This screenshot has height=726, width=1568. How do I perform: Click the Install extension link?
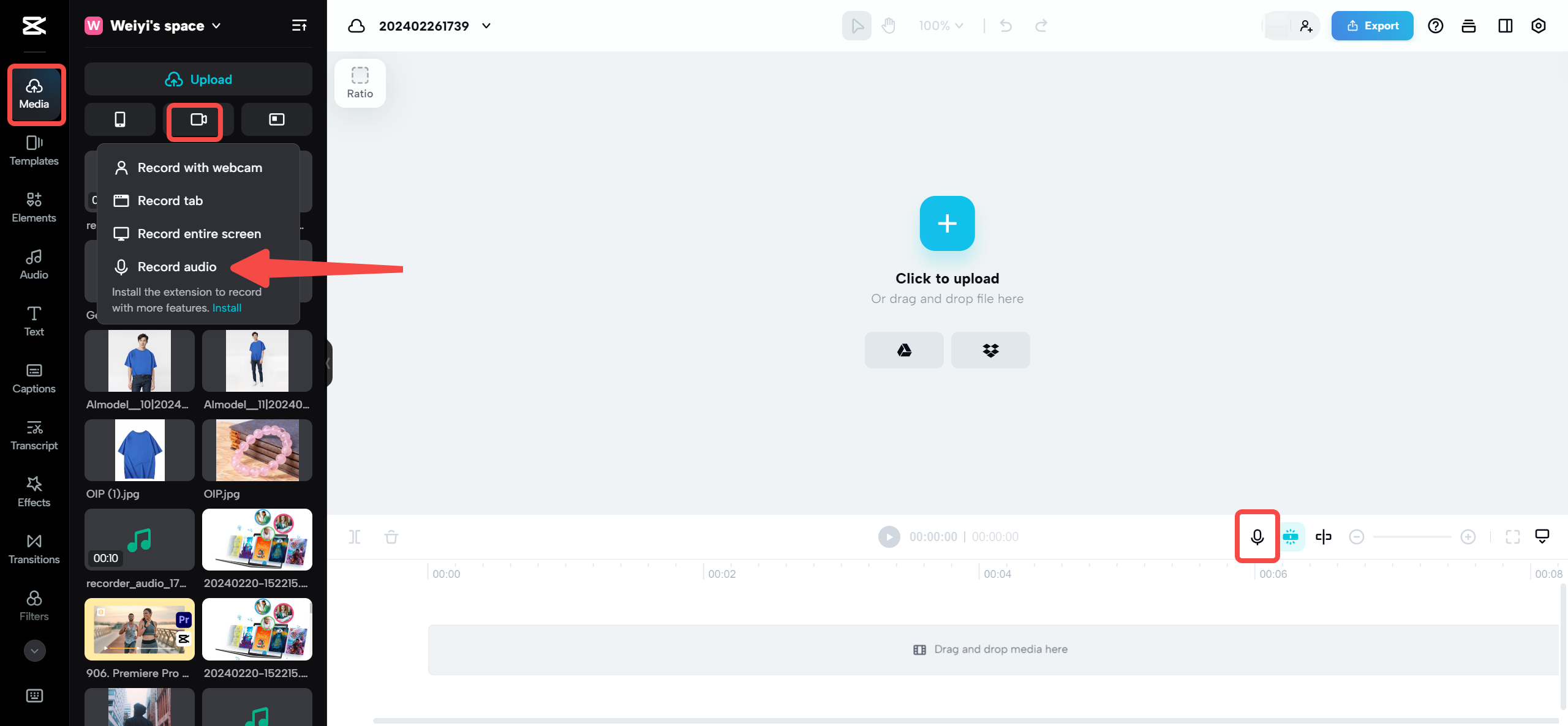(227, 308)
